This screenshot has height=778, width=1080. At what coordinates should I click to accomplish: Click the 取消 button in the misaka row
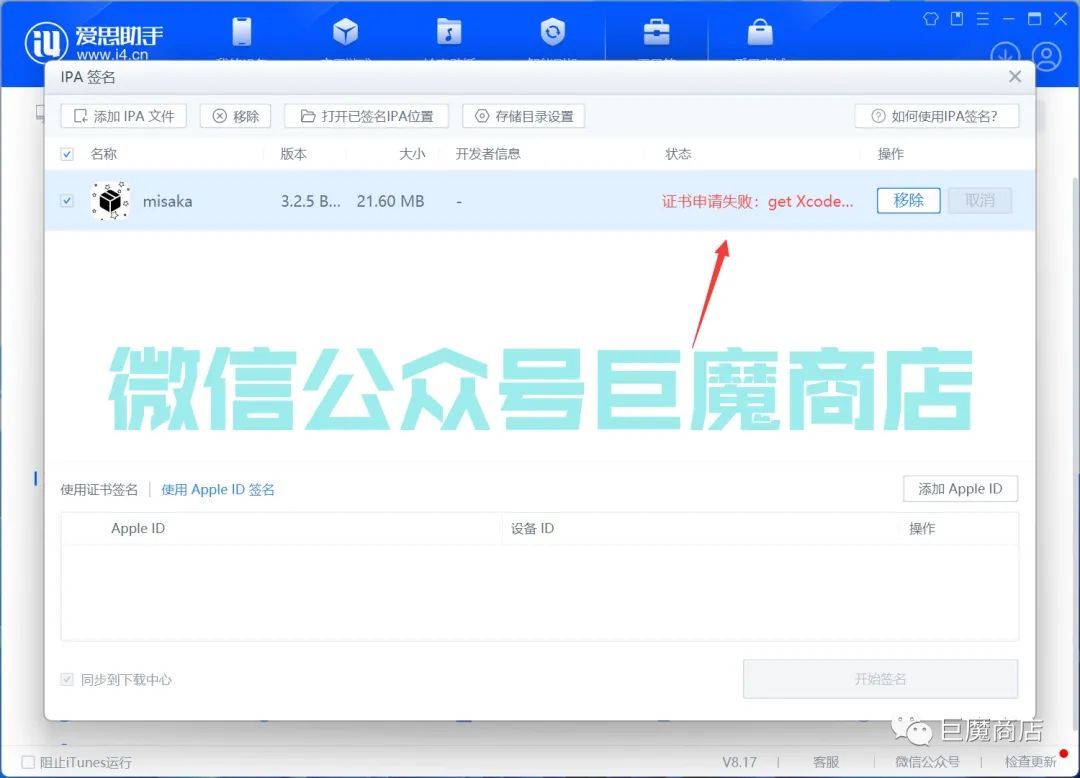[x=979, y=200]
